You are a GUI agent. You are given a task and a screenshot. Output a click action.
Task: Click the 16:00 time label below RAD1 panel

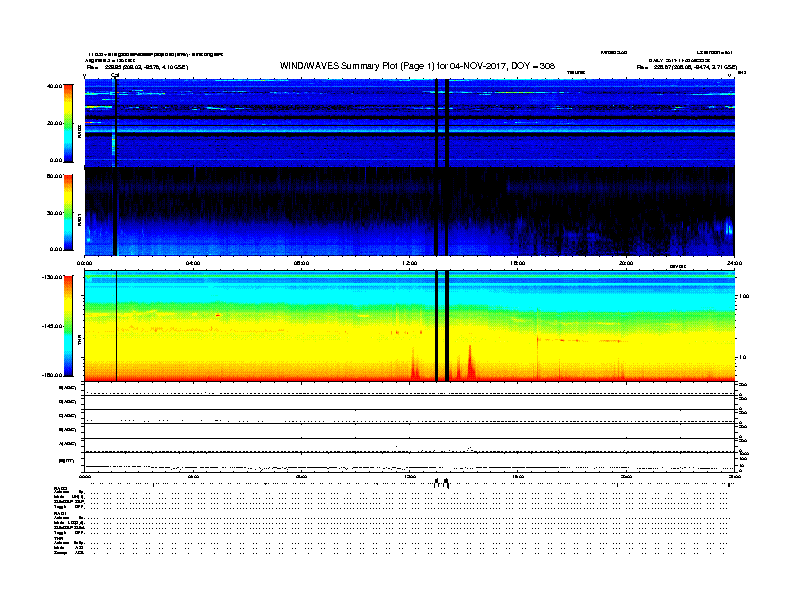518,263
